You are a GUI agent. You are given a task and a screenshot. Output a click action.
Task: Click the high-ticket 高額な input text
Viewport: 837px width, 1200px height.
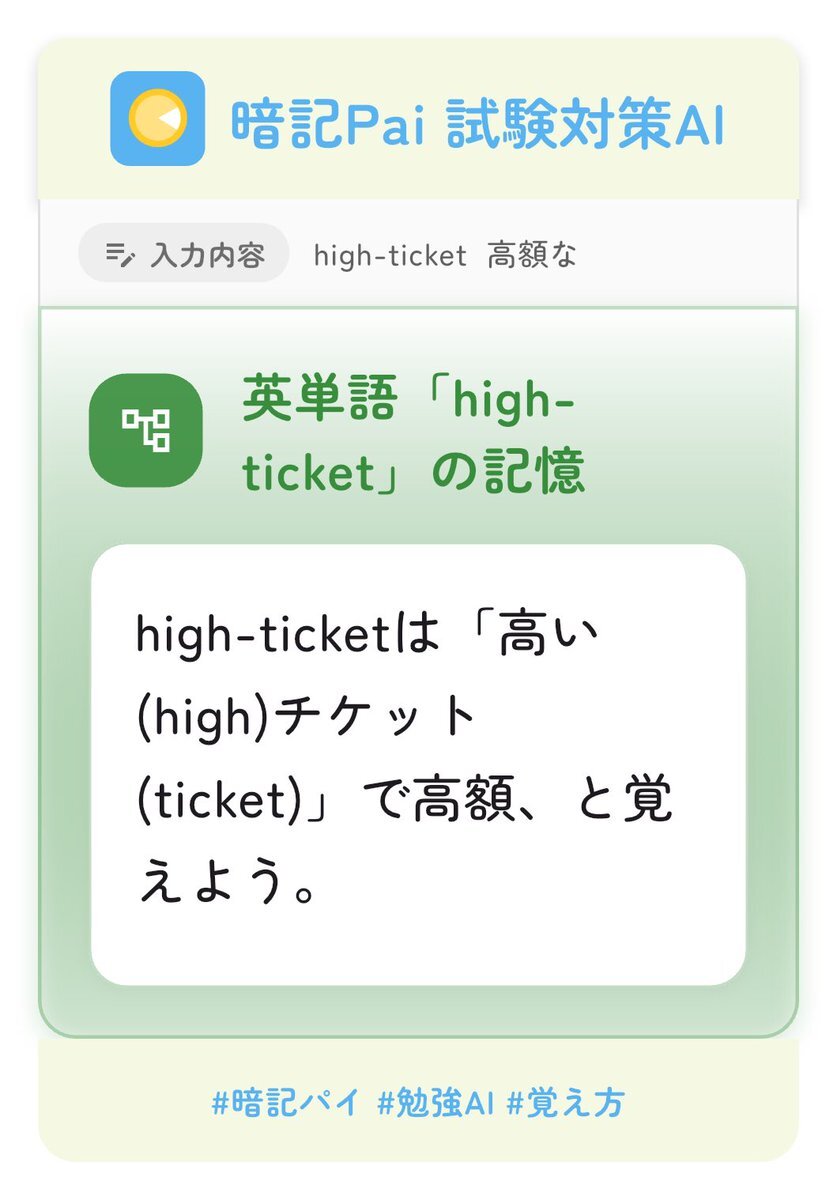[x=445, y=256]
